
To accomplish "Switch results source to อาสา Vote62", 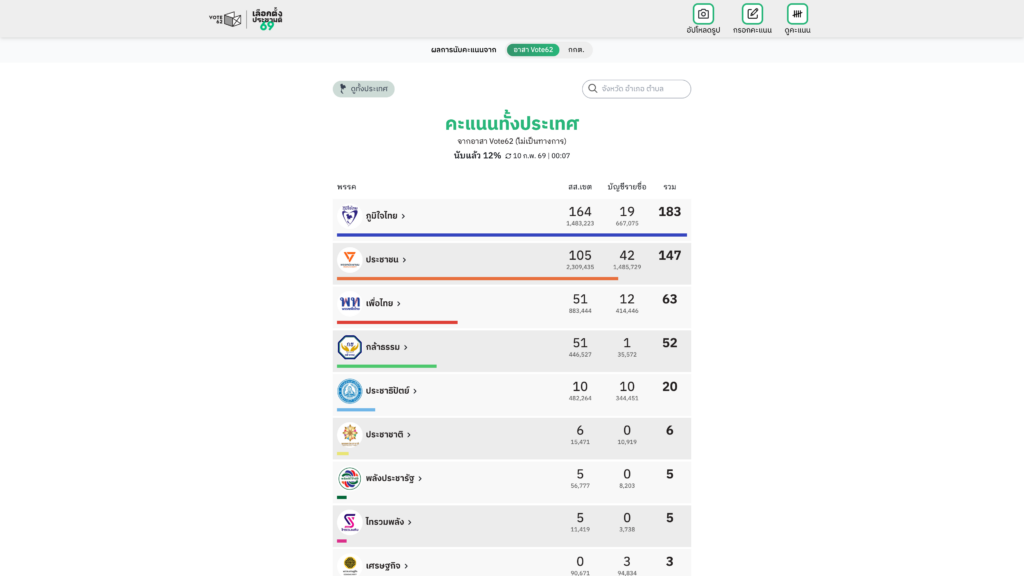I will 533,50.
